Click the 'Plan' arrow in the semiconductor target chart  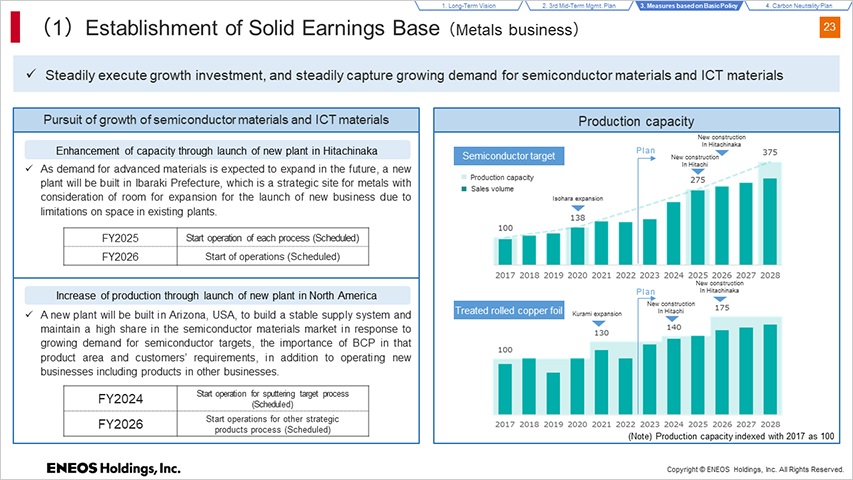click(x=646, y=158)
